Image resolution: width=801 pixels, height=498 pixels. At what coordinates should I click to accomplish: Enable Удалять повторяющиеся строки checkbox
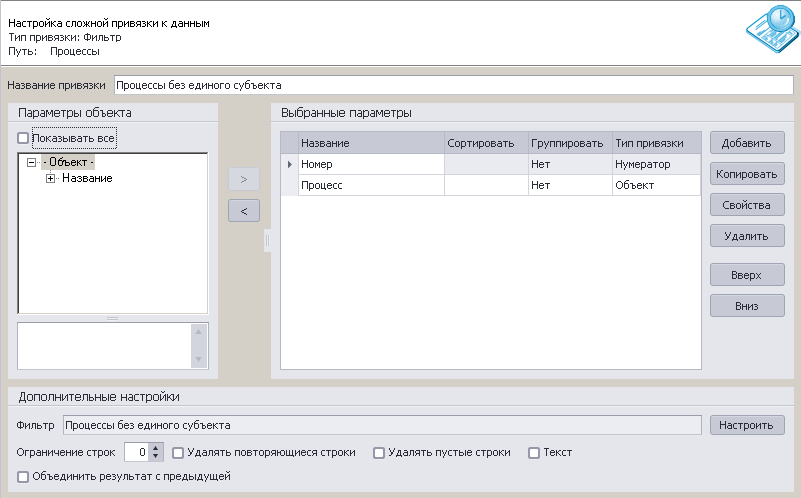coord(178,453)
